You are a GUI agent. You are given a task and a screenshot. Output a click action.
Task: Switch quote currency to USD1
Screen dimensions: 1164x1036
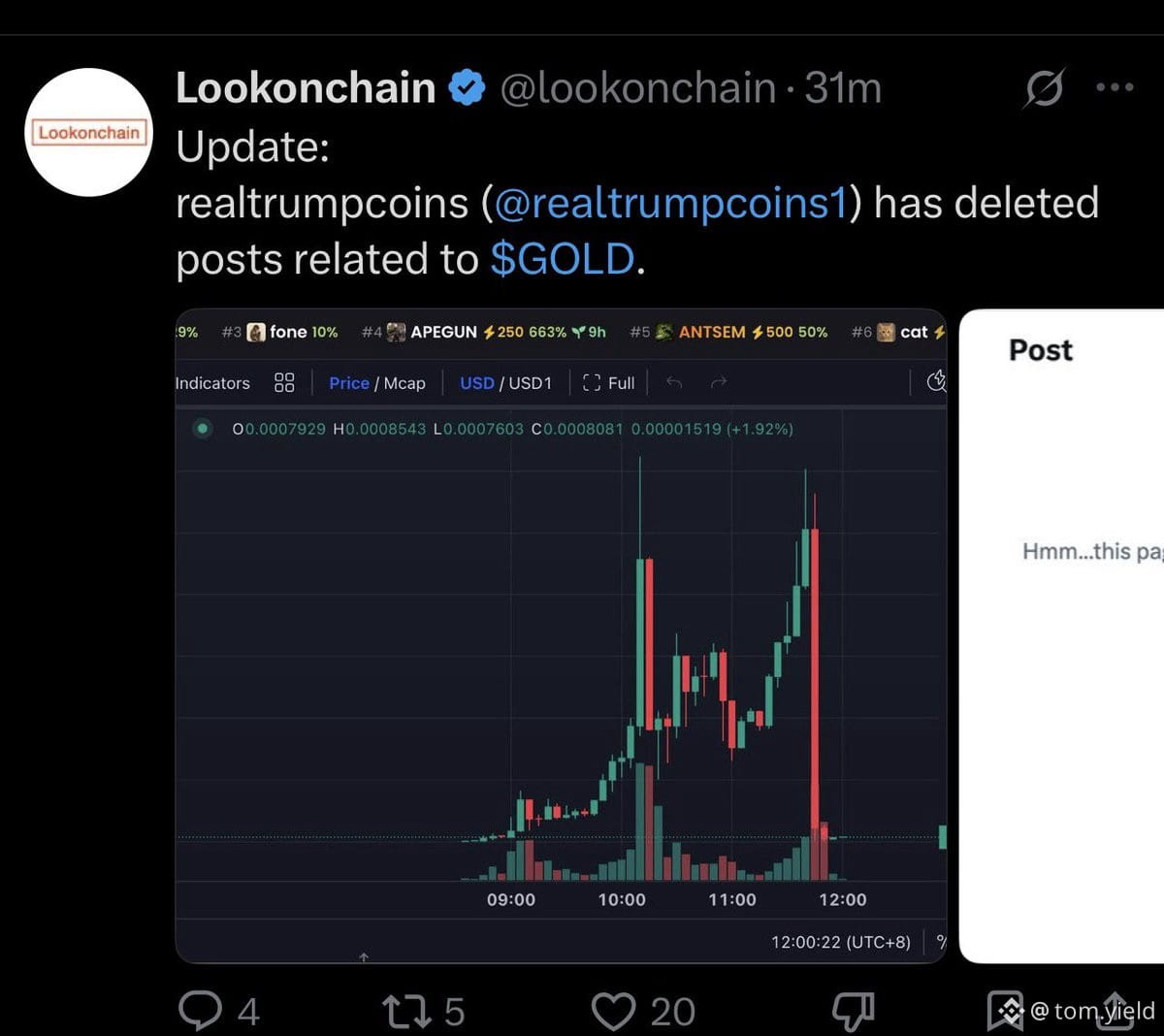click(530, 383)
